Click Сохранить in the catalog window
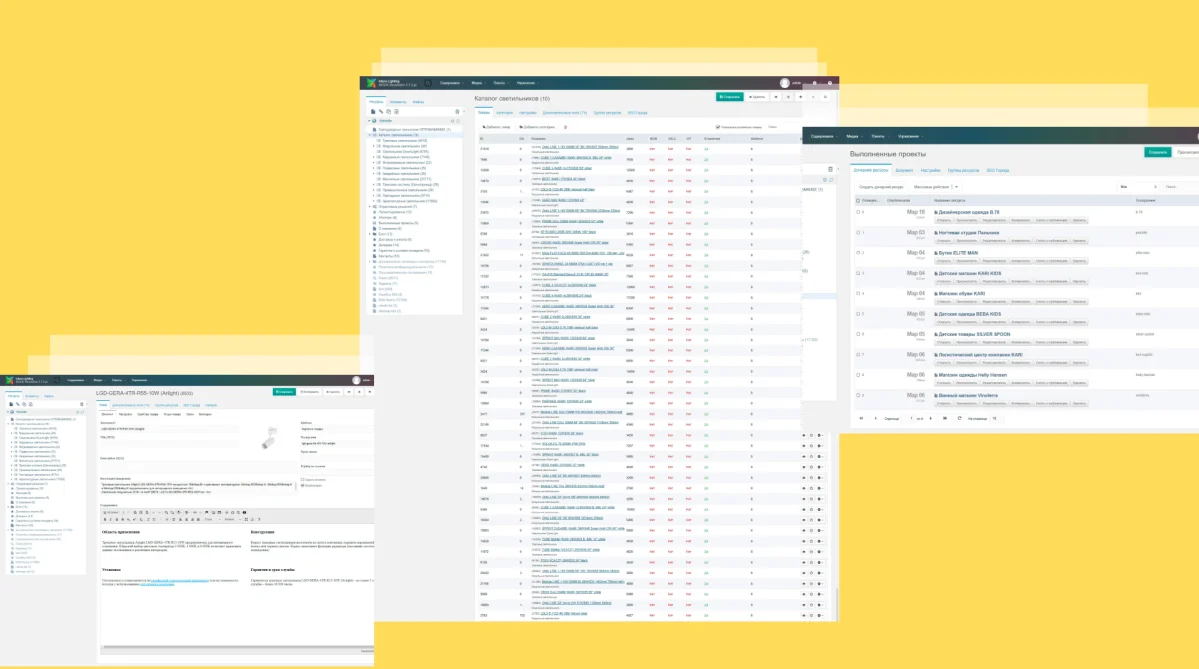 729,97
